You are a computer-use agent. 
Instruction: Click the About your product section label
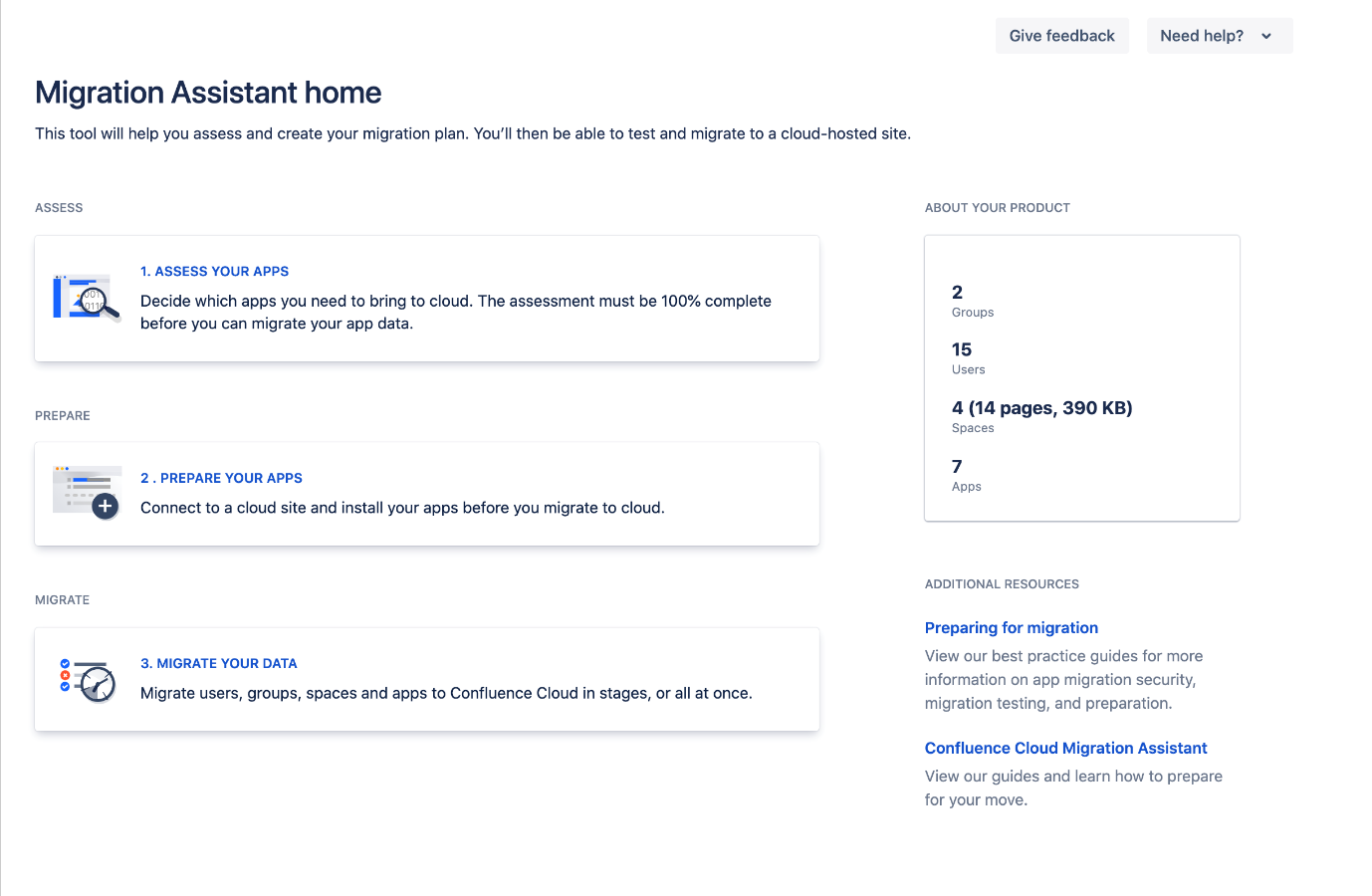[997, 208]
